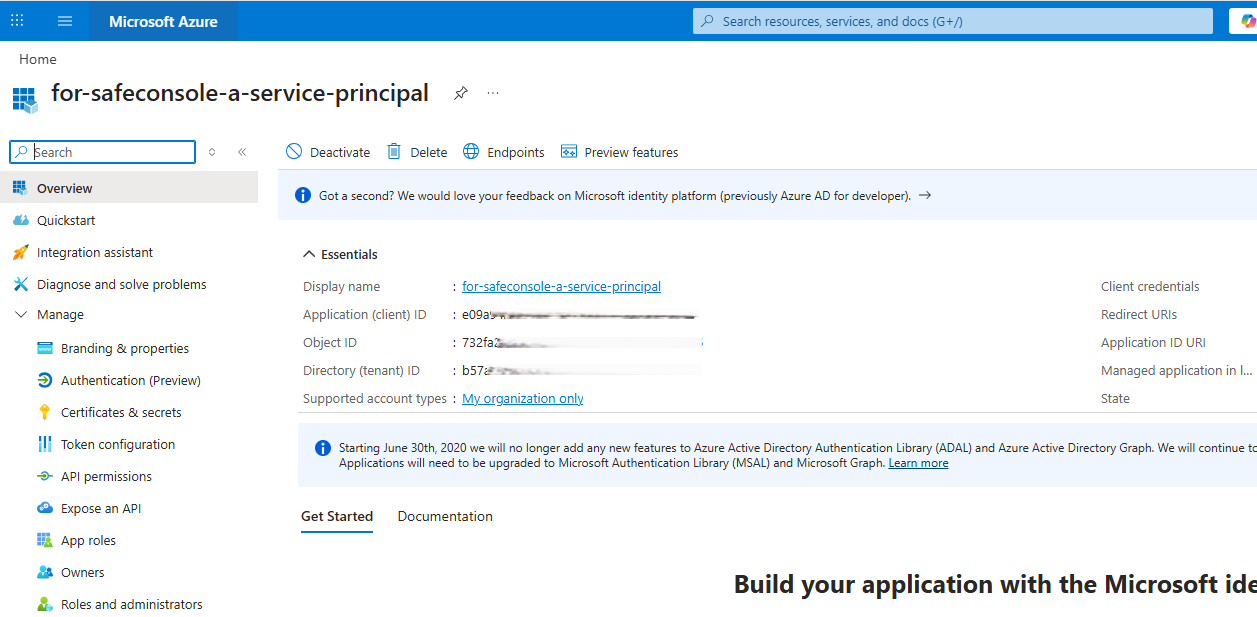Click the Deactivate prohibition icon
The image size is (1257, 617).
[294, 152]
